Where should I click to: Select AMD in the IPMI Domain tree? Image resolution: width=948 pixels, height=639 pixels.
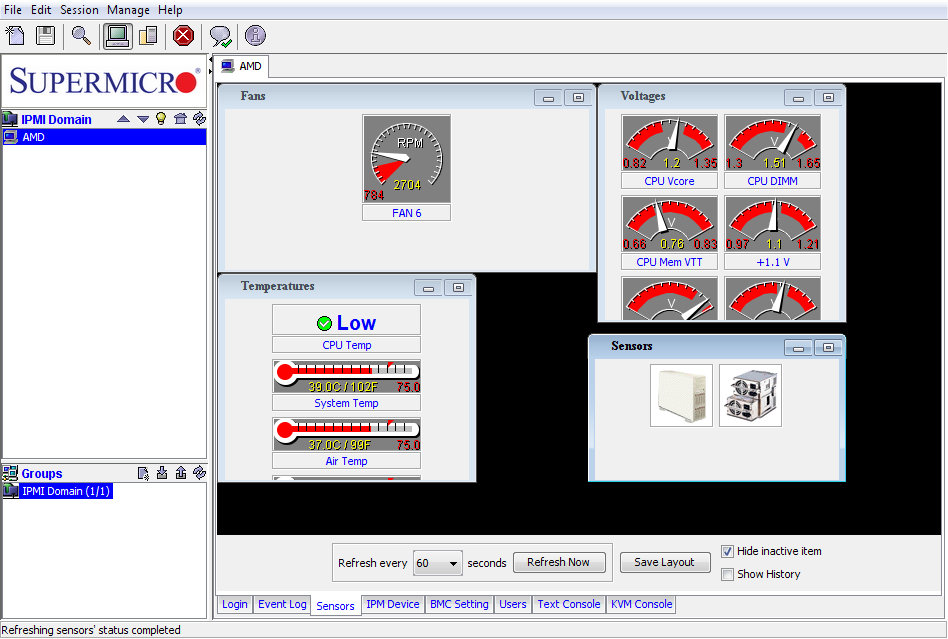[33, 137]
